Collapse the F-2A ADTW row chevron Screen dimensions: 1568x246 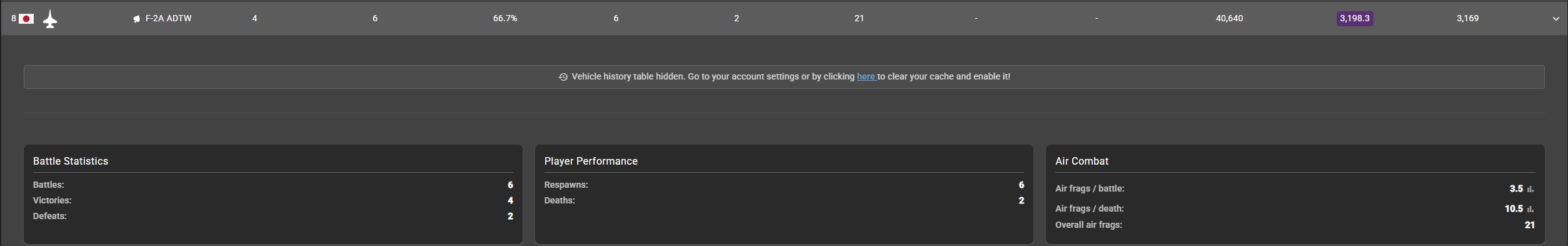coord(1555,19)
